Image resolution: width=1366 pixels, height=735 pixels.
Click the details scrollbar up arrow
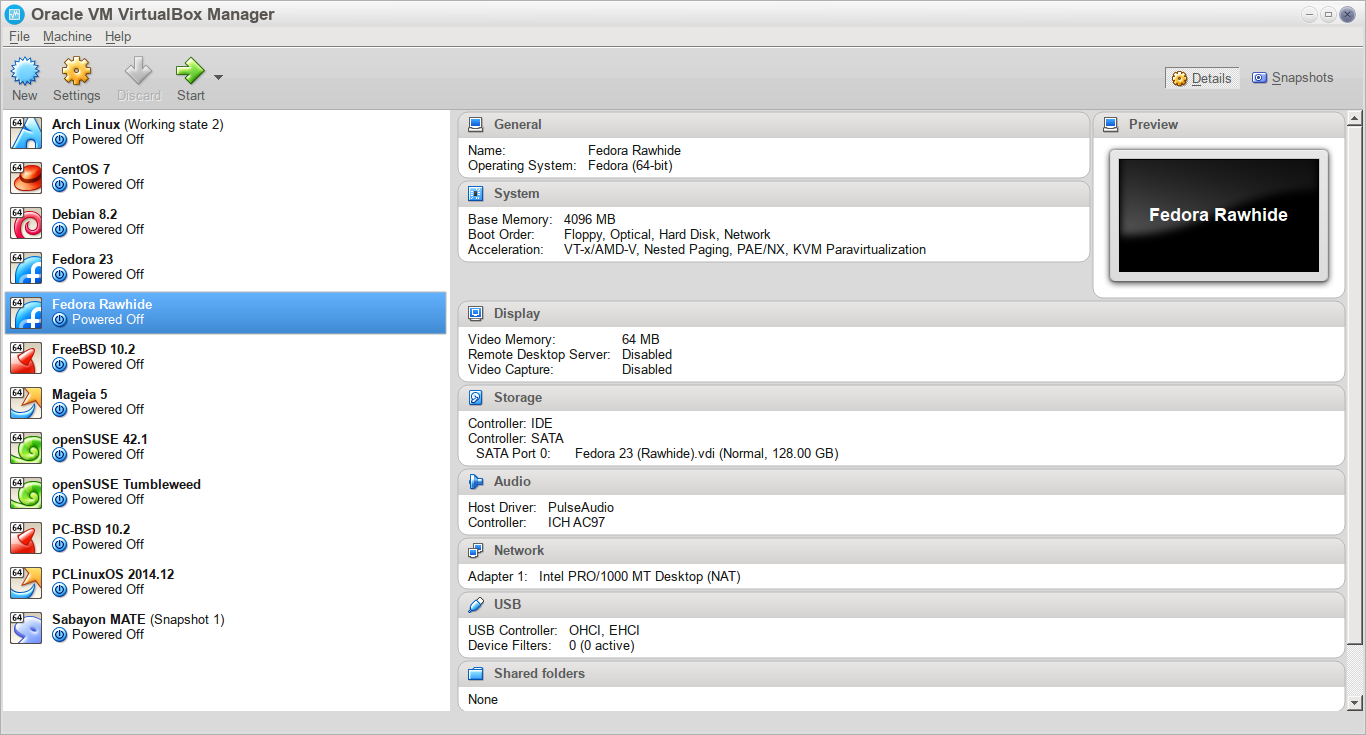pos(1355,119)
